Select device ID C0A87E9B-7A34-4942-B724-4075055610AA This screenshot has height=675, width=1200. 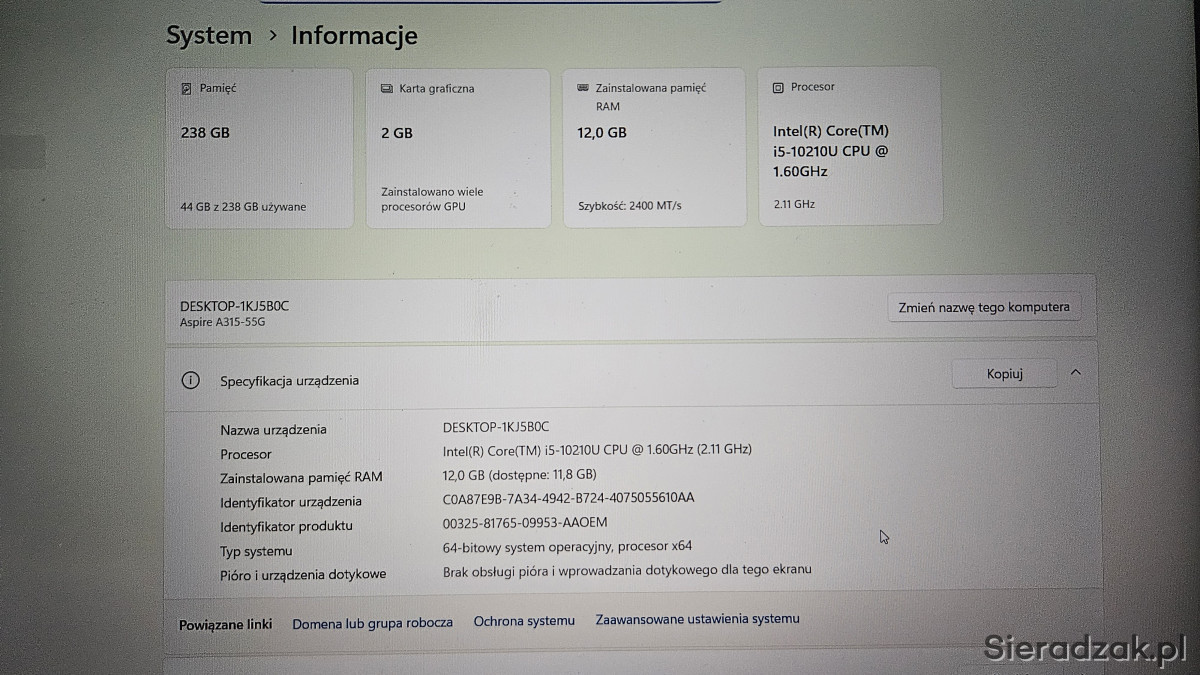pos(568,498)
